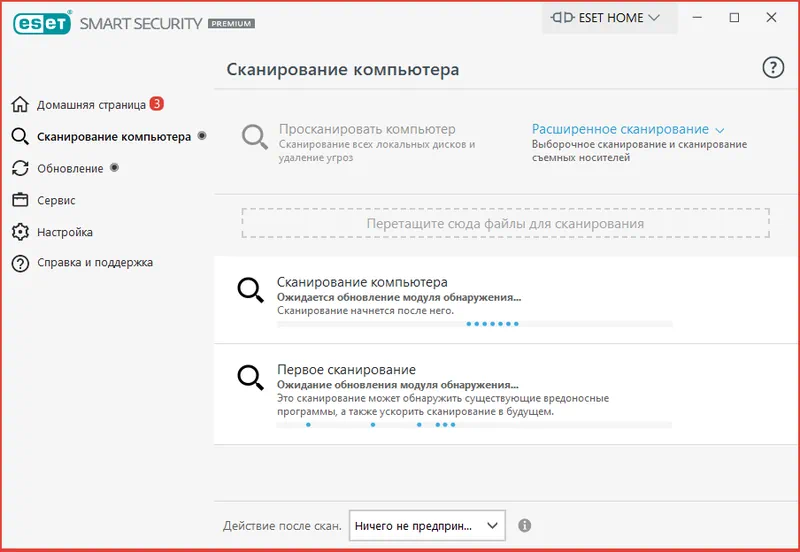Open help with the question mark icon
The image size is (800, 552).
pyautogui.click(x=773, y=67)
